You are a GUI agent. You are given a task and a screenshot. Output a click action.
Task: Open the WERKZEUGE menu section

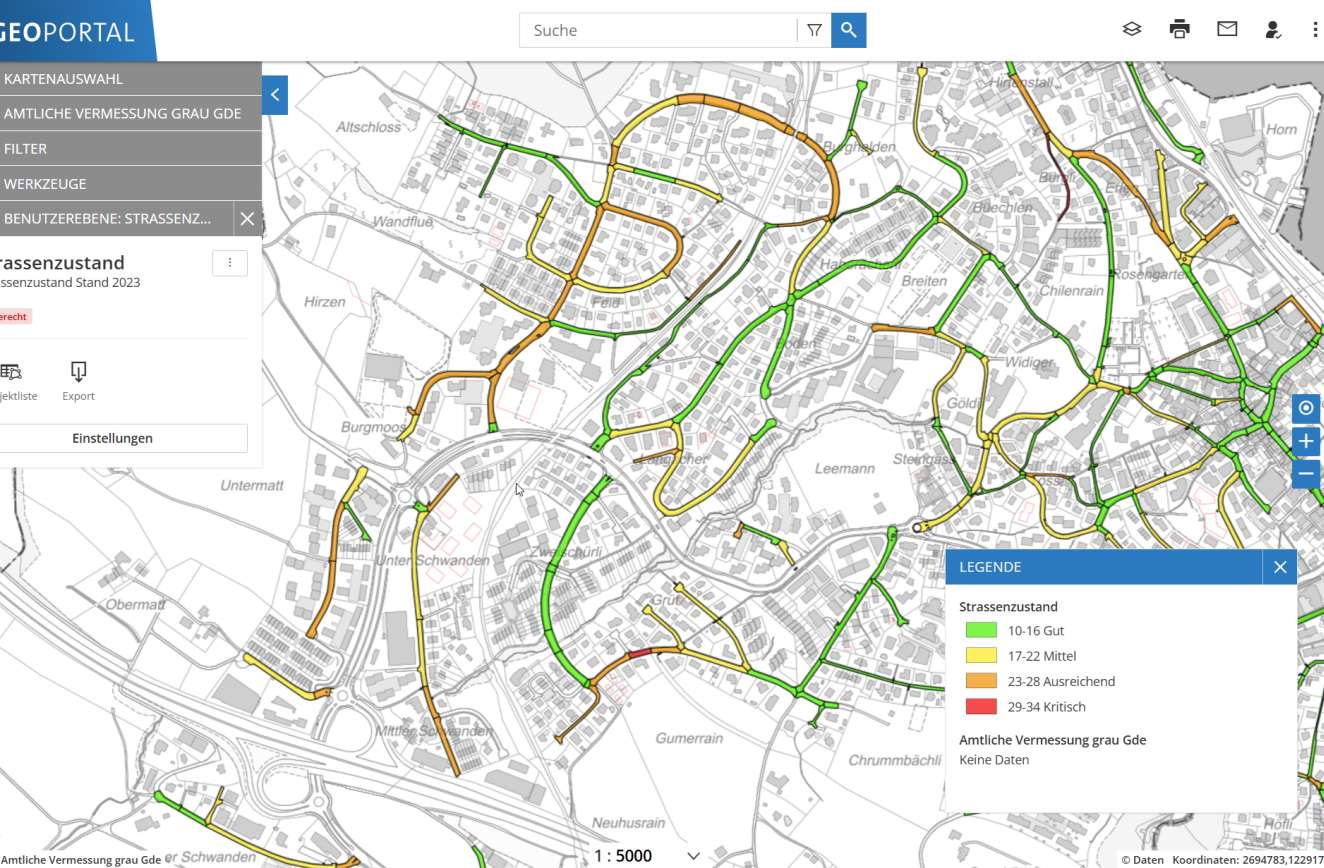(x=130, y=184)
